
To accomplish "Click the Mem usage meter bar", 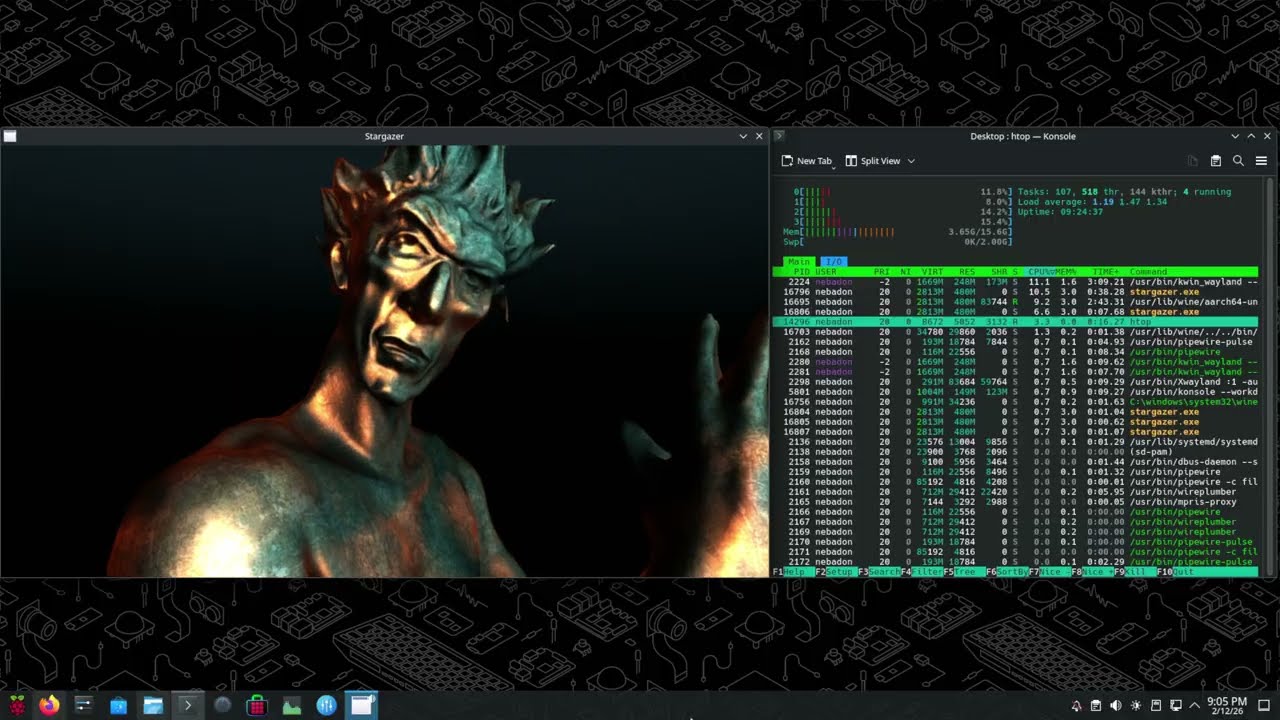I will coord(898,232).
